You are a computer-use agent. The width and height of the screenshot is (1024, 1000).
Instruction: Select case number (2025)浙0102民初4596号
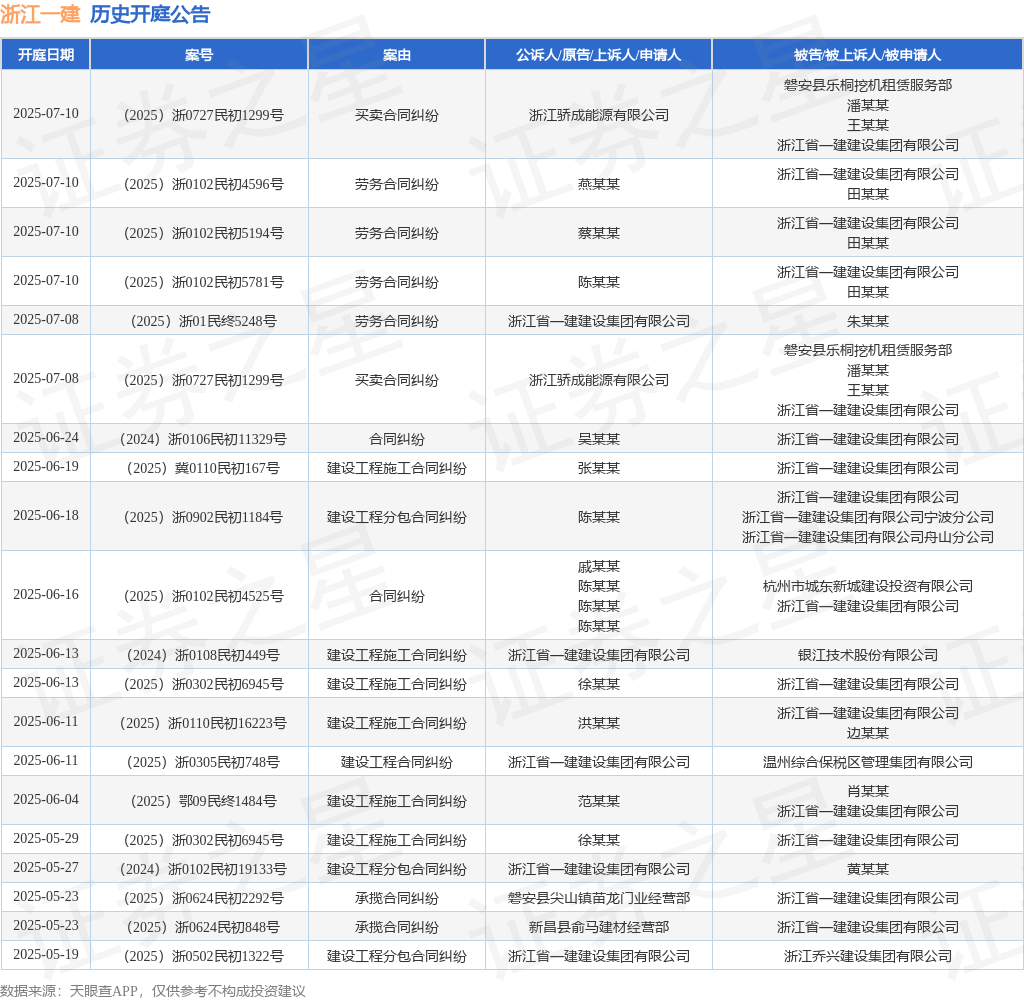pyautogui.click(x=204, y=184)
